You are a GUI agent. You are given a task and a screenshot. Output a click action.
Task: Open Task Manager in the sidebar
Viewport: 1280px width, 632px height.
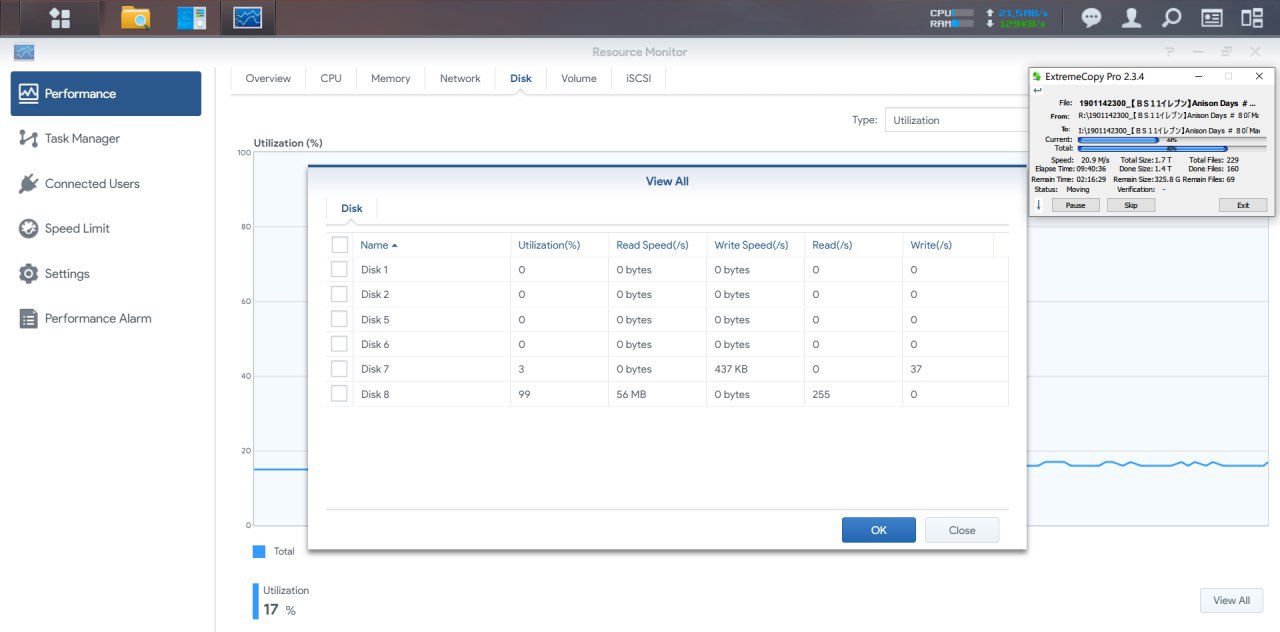click(x=82, y=139)
